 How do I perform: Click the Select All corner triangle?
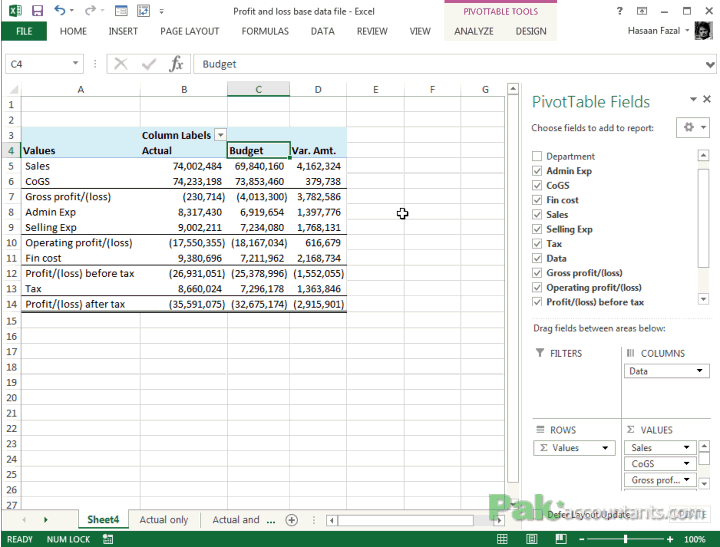(x=13, y=90)
